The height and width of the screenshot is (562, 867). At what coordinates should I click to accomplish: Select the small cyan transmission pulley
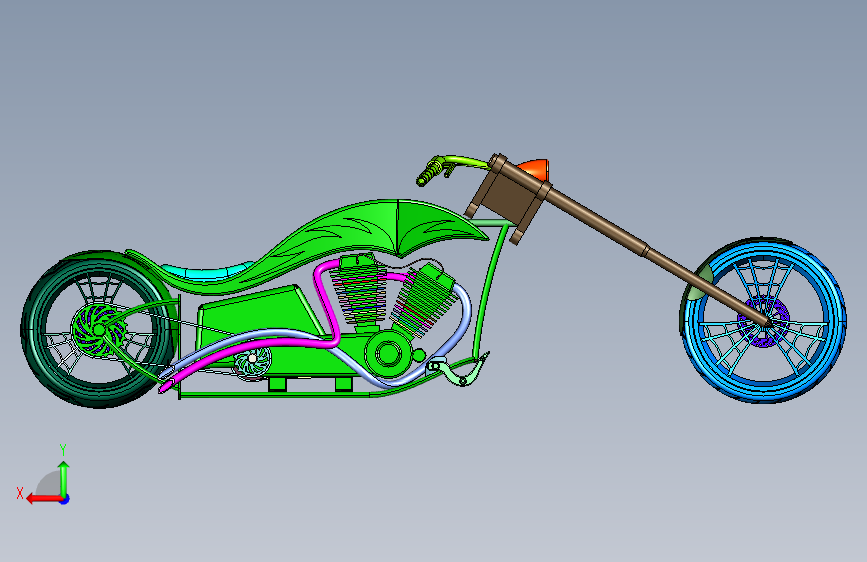(x=253, y=360)
